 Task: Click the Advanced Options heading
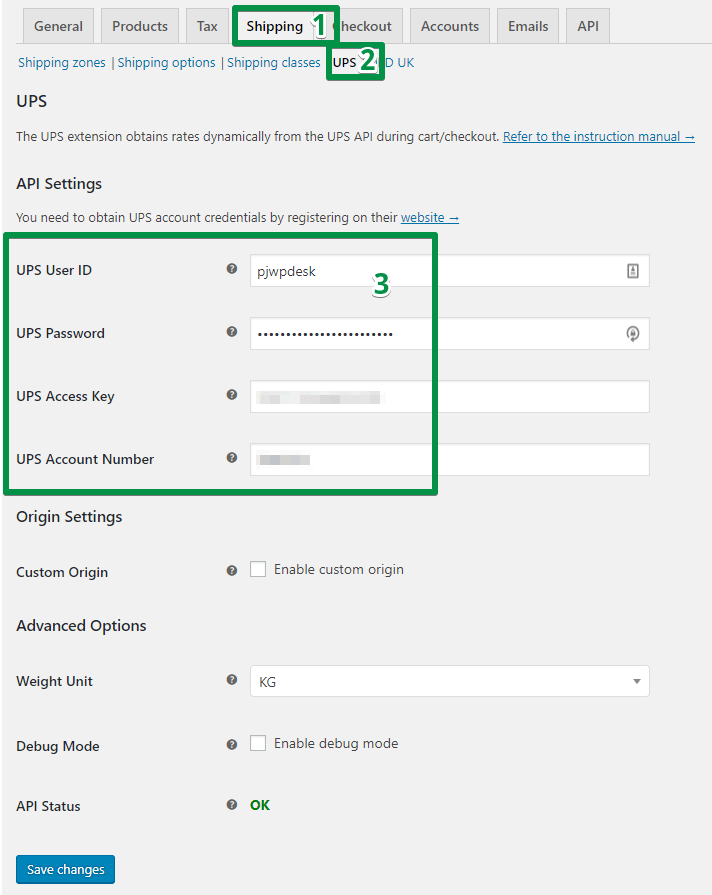point(81,626)
